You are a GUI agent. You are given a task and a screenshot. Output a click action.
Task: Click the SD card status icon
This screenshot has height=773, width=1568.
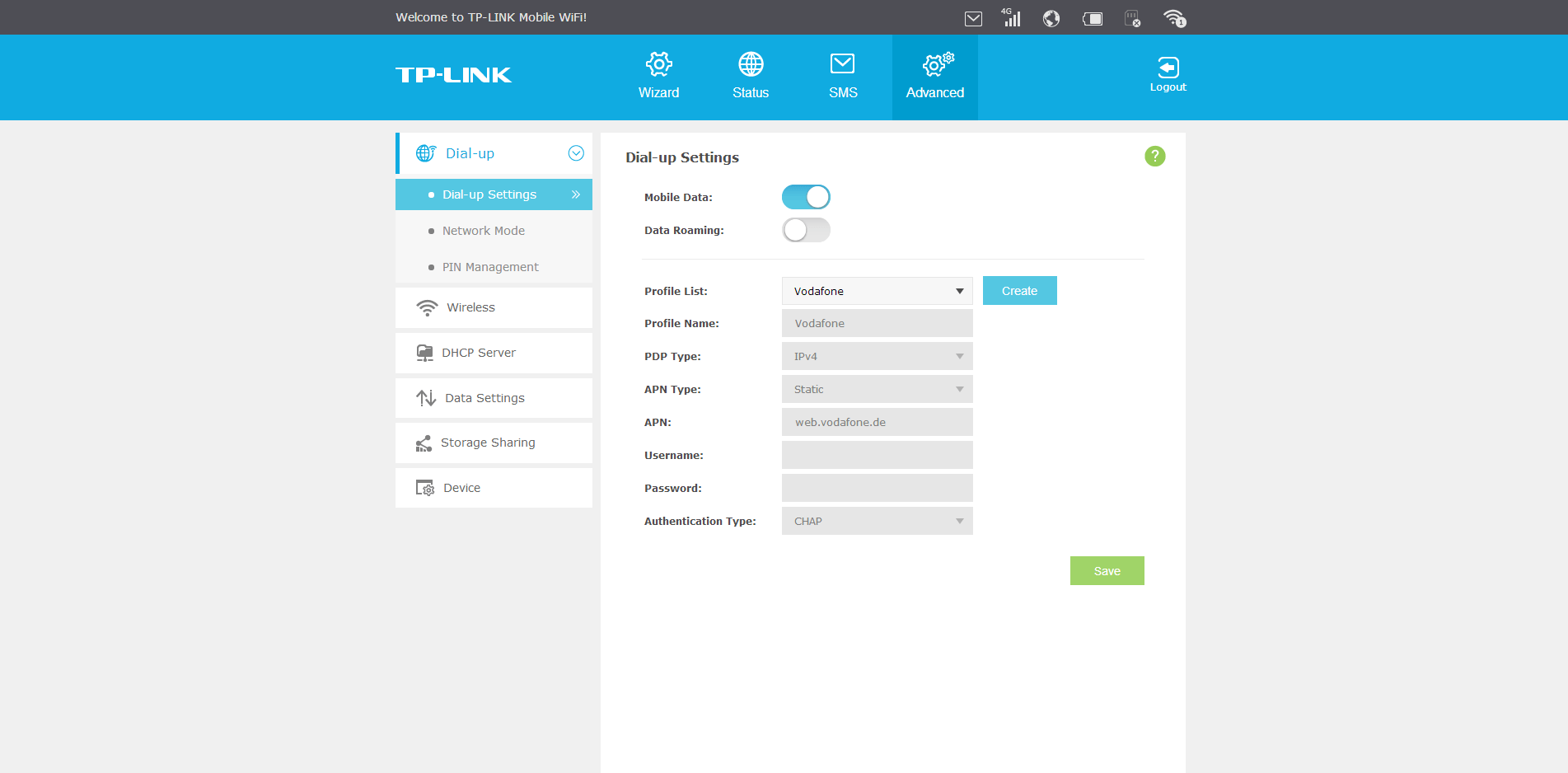pyautogui.click(x=1133, y=18)
